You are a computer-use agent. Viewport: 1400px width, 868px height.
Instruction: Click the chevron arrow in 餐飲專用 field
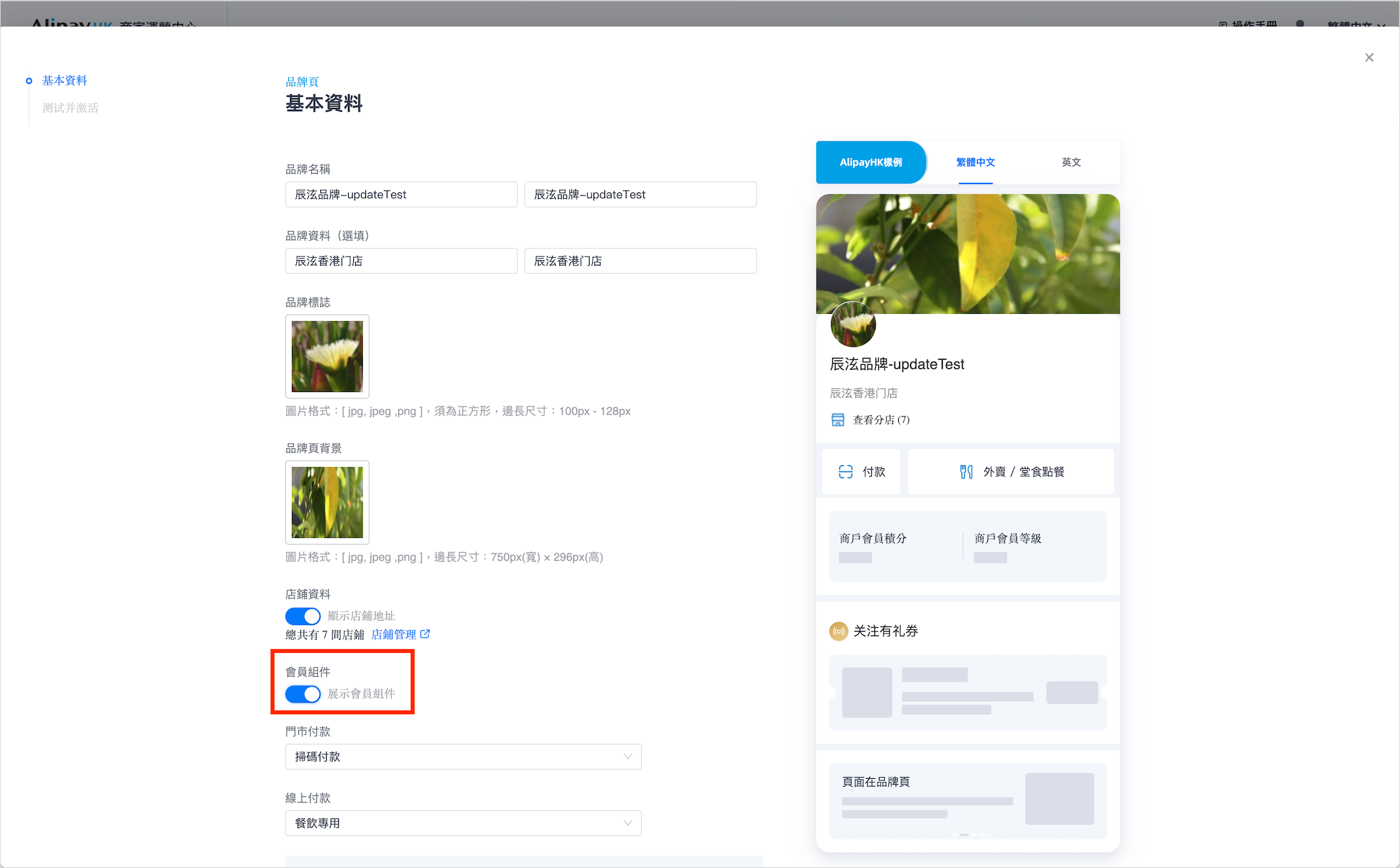pyautogui.click(x=628, y=823)
